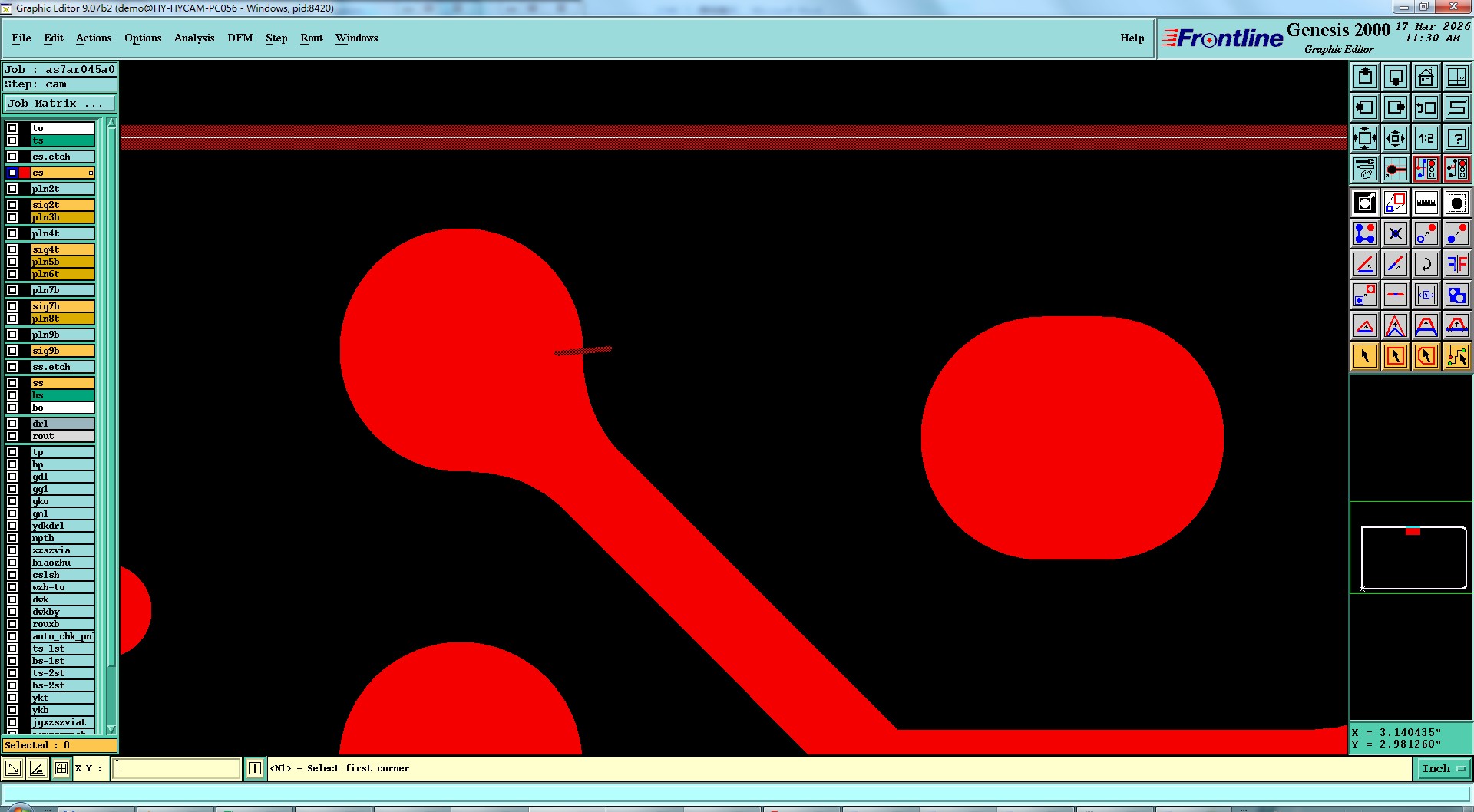This screenshot has height=812, width=1474.
Task: Click the black square with circle feature icon
Action: pyautogui.click(x=1365, y=203)
